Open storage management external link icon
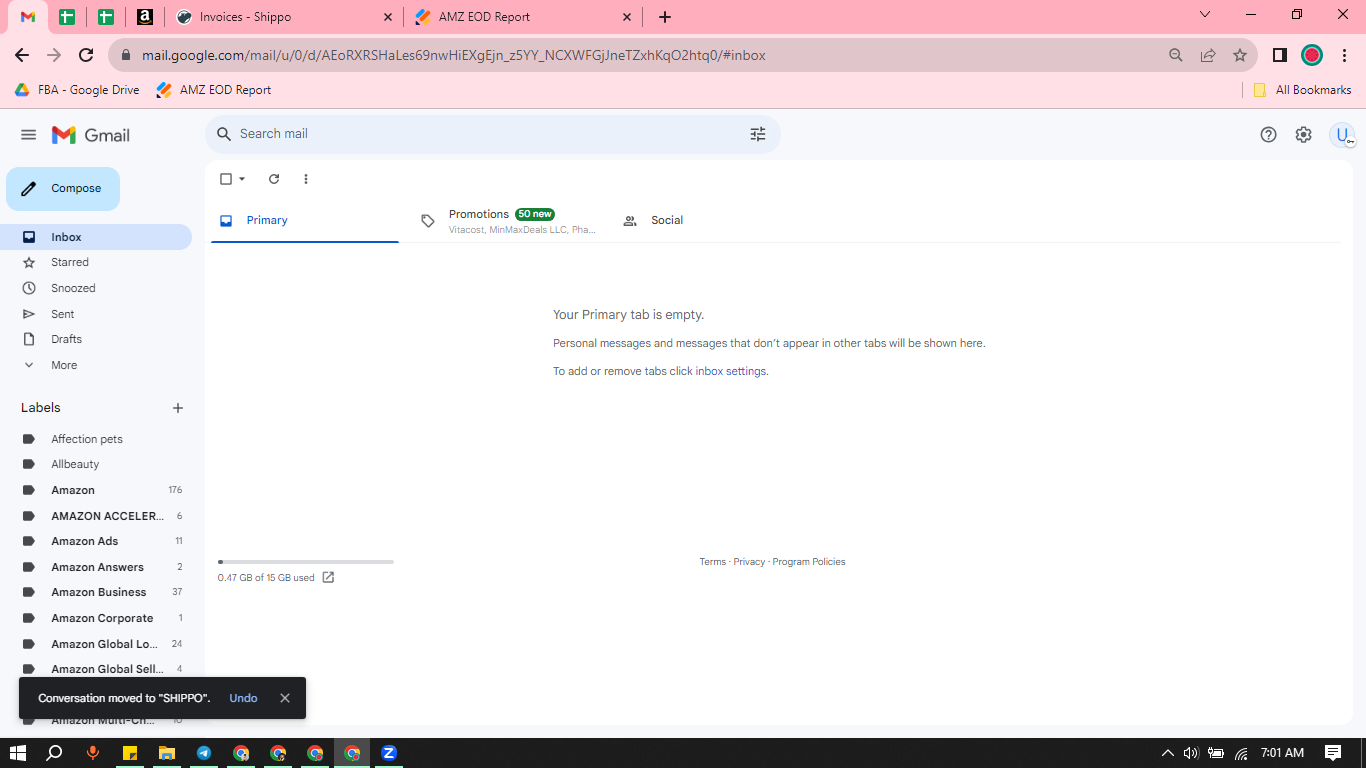 (328, 578)
